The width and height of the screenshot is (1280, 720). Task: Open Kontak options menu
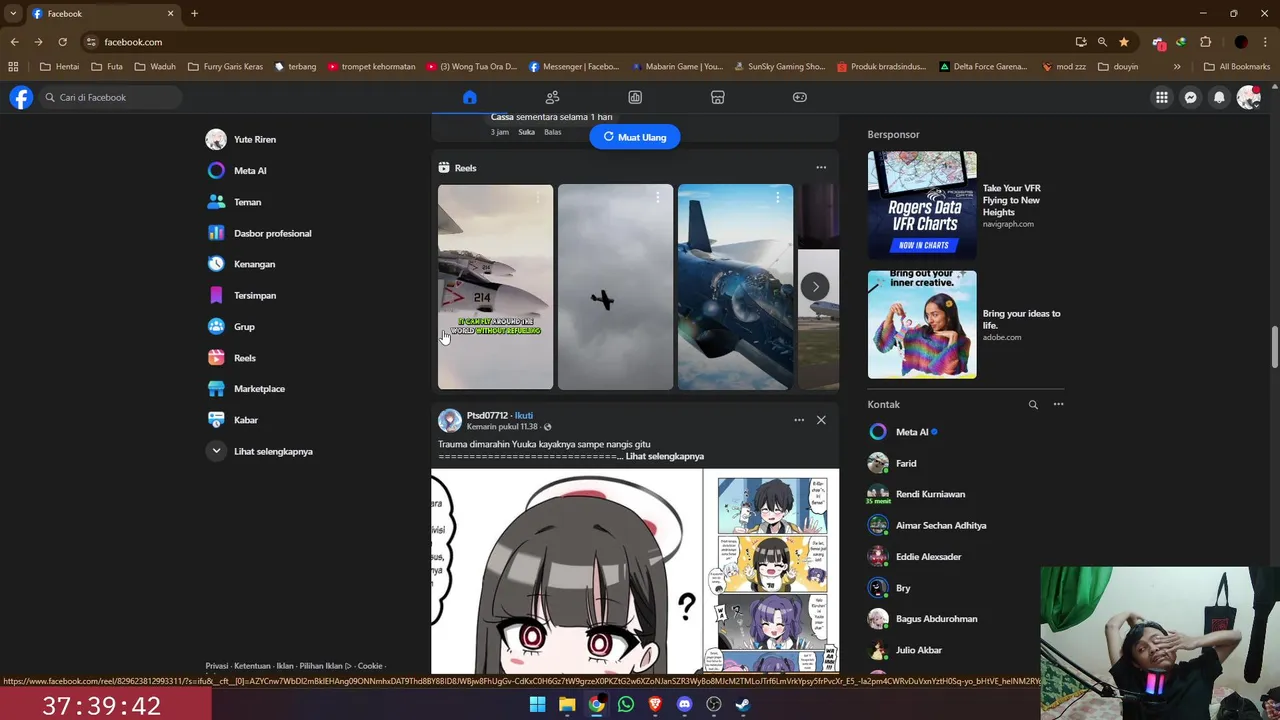click(1058, 405)
